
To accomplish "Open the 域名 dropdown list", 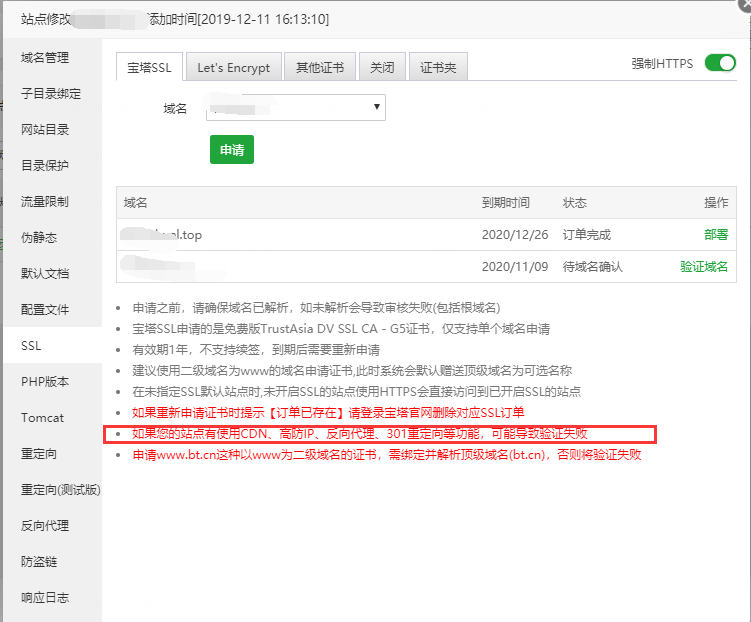I will [x=296, y=108].
